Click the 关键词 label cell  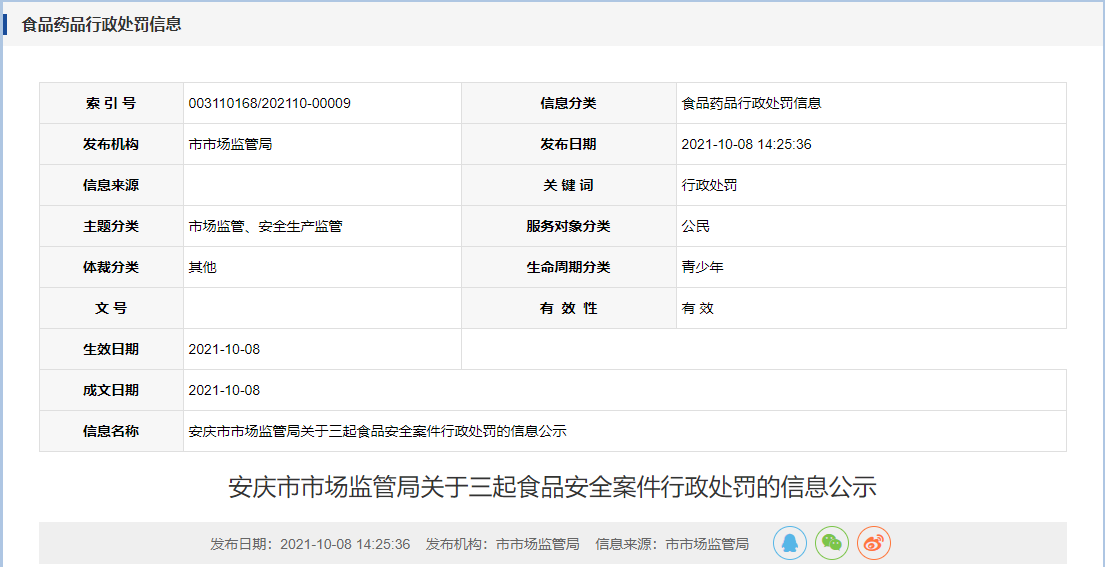click(569, 185)
